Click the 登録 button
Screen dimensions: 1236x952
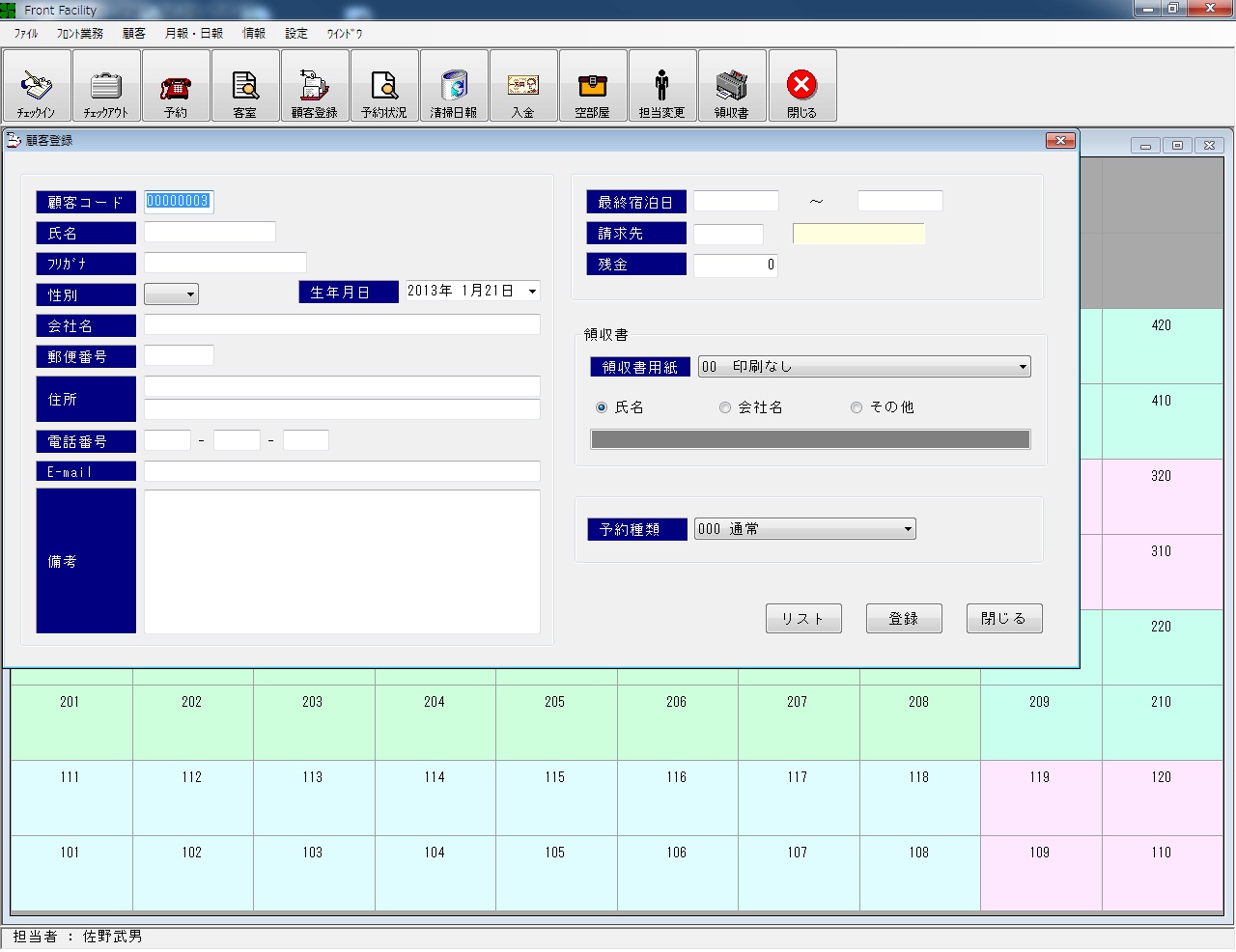(904, 619)
